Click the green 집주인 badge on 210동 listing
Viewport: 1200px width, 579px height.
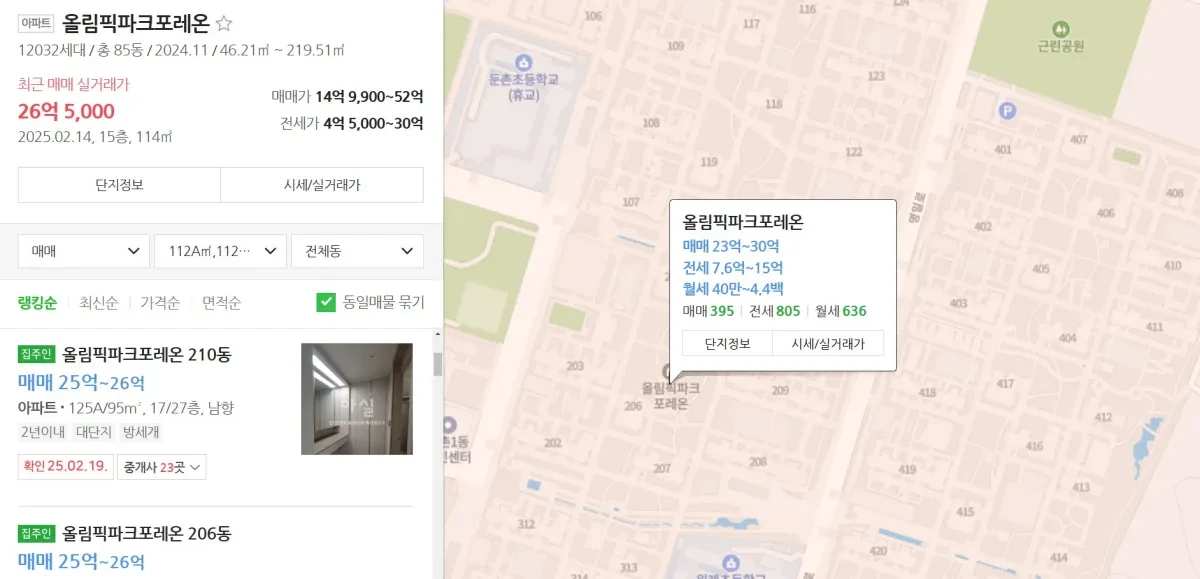pos(37,353)
